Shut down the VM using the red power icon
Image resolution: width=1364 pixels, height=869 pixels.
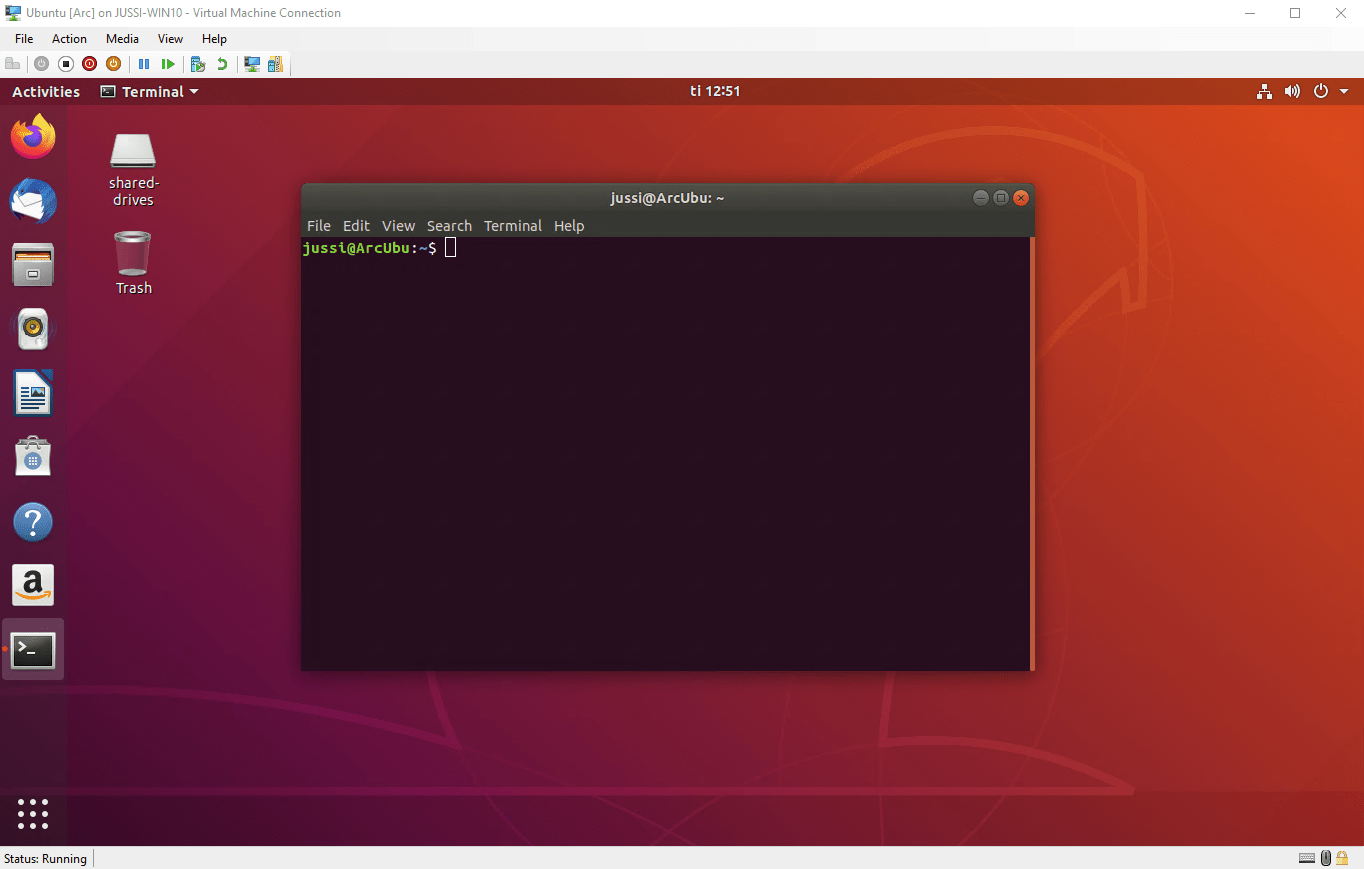(x=90, y=64)
